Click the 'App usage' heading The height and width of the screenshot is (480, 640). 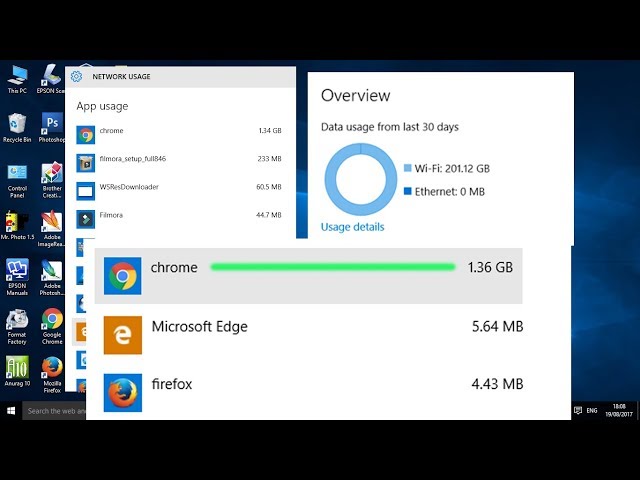pyautogui.click(x=102, y=106)
